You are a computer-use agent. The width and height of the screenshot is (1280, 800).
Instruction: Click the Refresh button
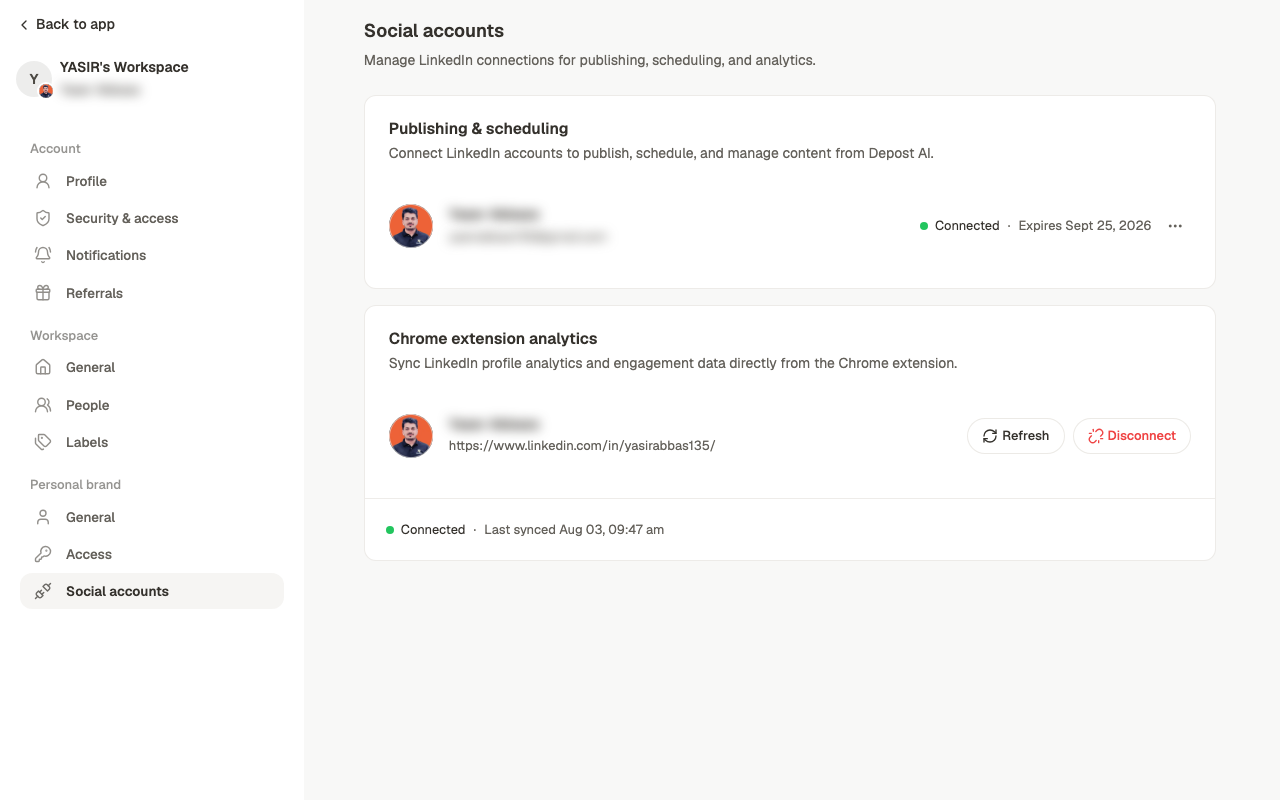tap(1016, 436)
